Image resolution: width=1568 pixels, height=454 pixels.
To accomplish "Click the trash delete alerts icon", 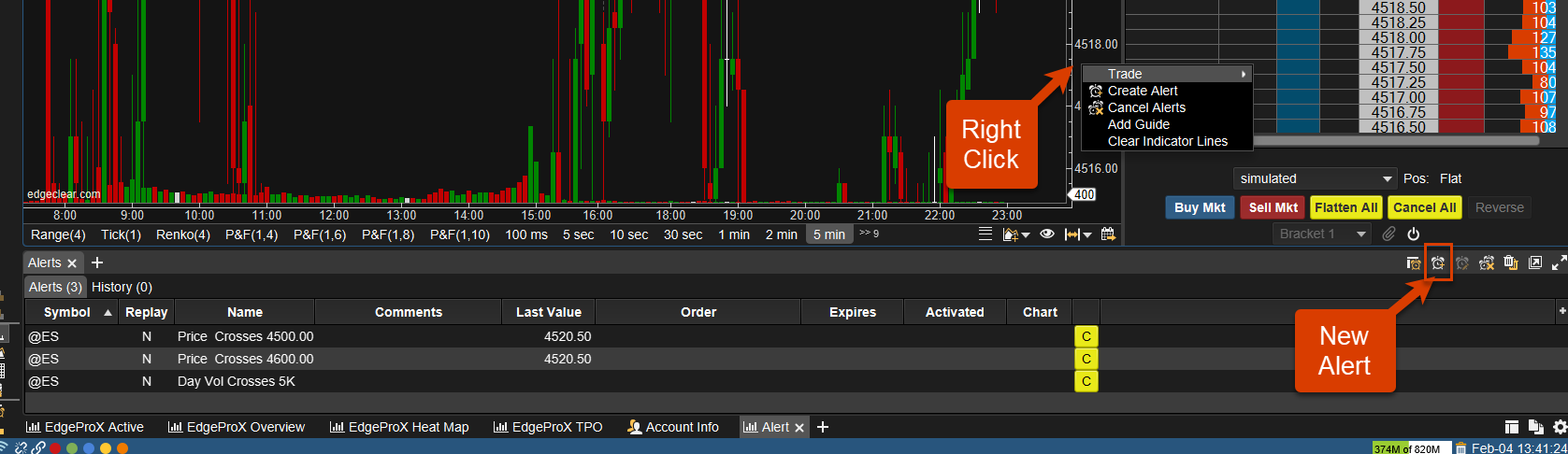I will [1511, 263].
